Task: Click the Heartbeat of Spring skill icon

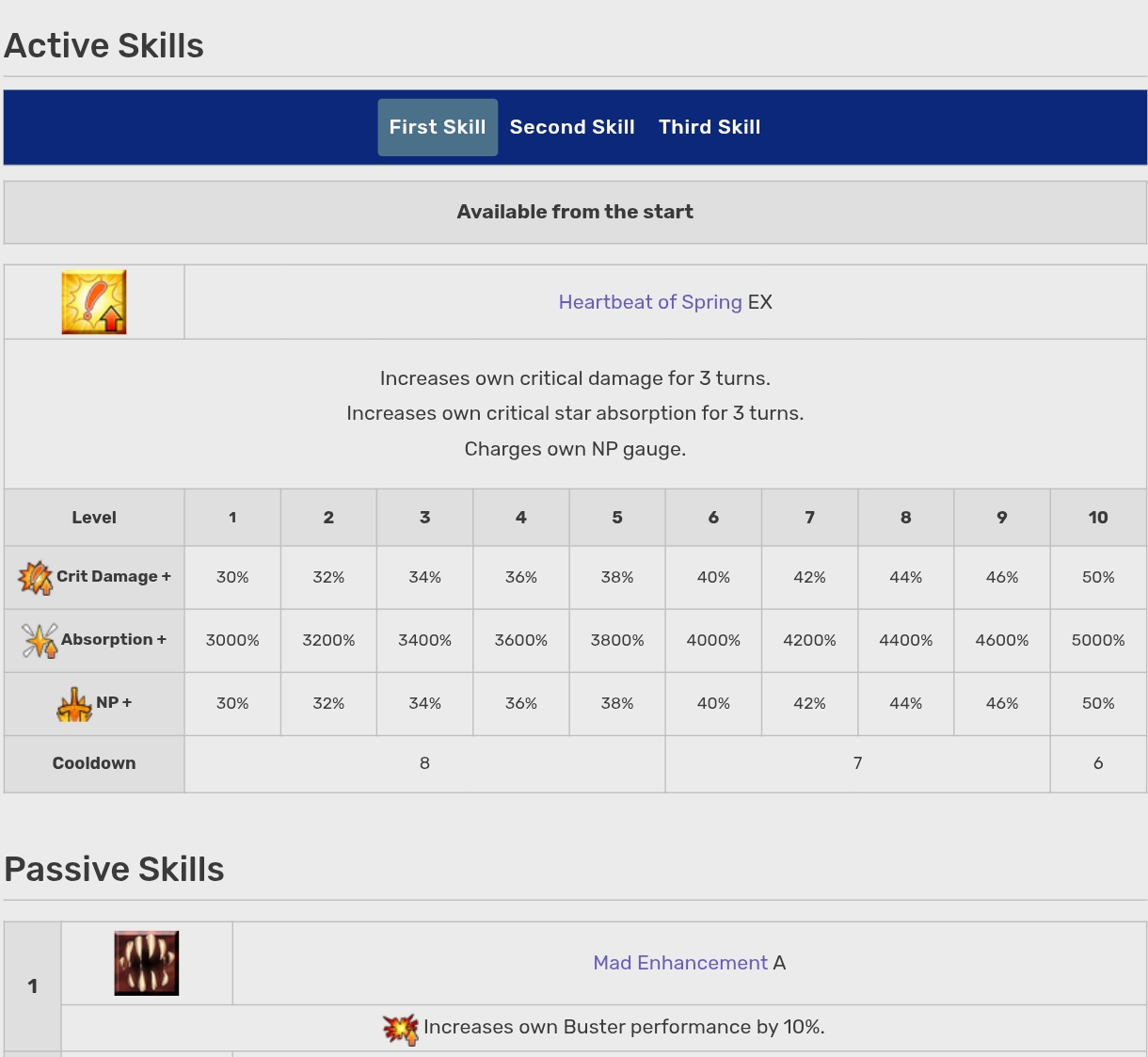Action: tap(94, 302)
